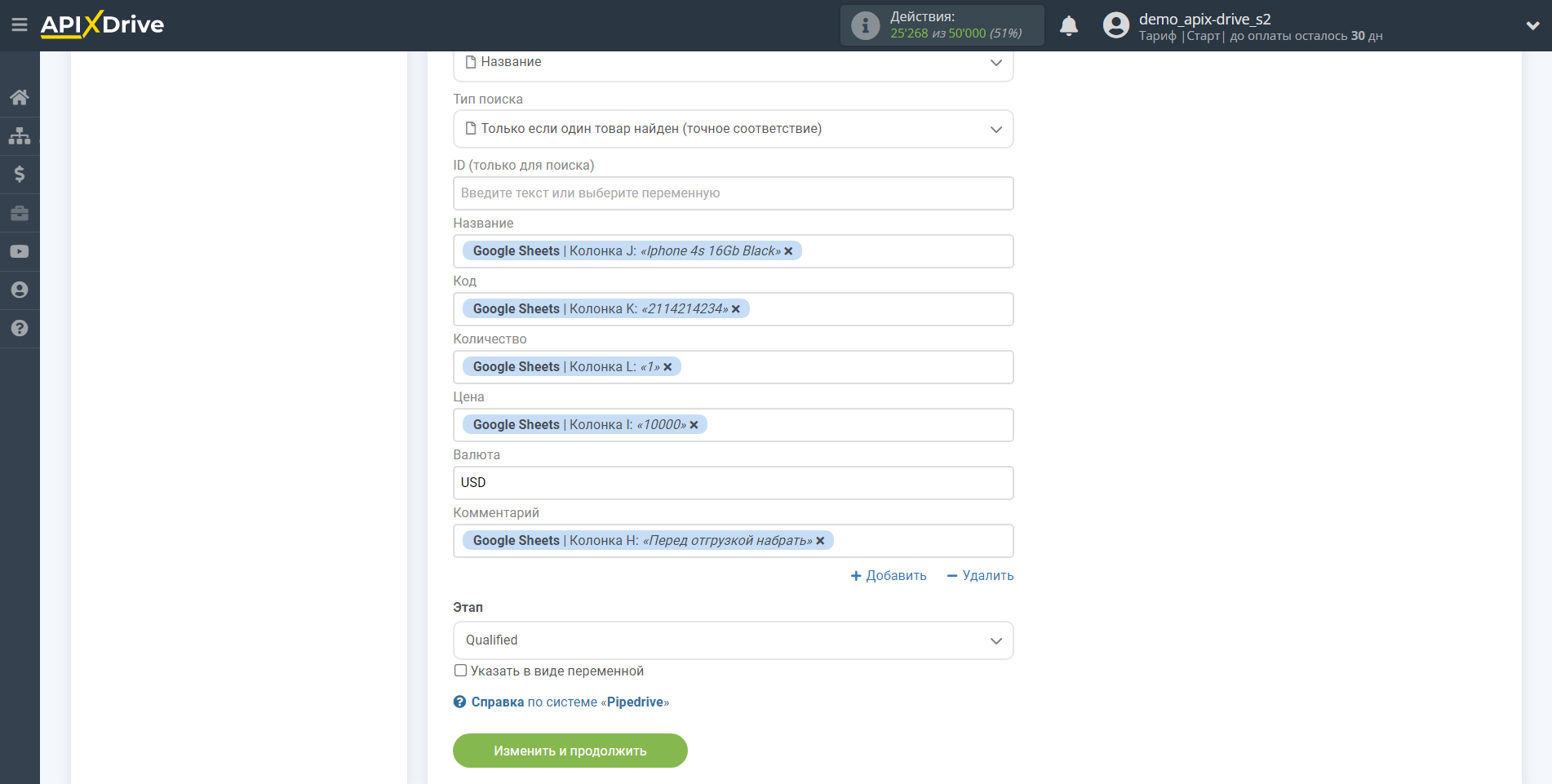This screenshot has height=784, width=1552.
Task: Open the dollar billing icon in sidebar
Action: pos(20,174)
